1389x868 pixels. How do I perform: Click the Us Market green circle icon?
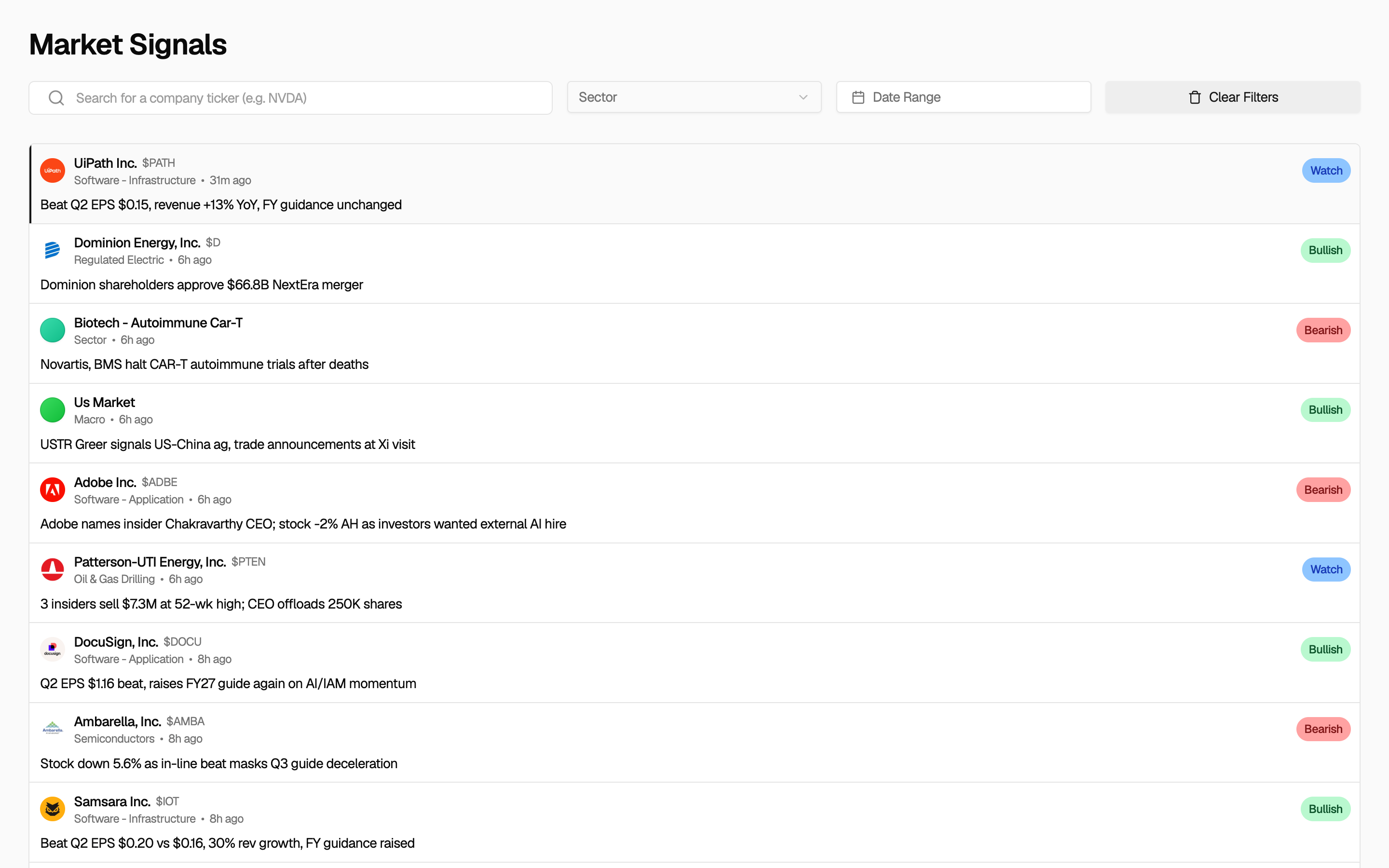coord(52,410)
